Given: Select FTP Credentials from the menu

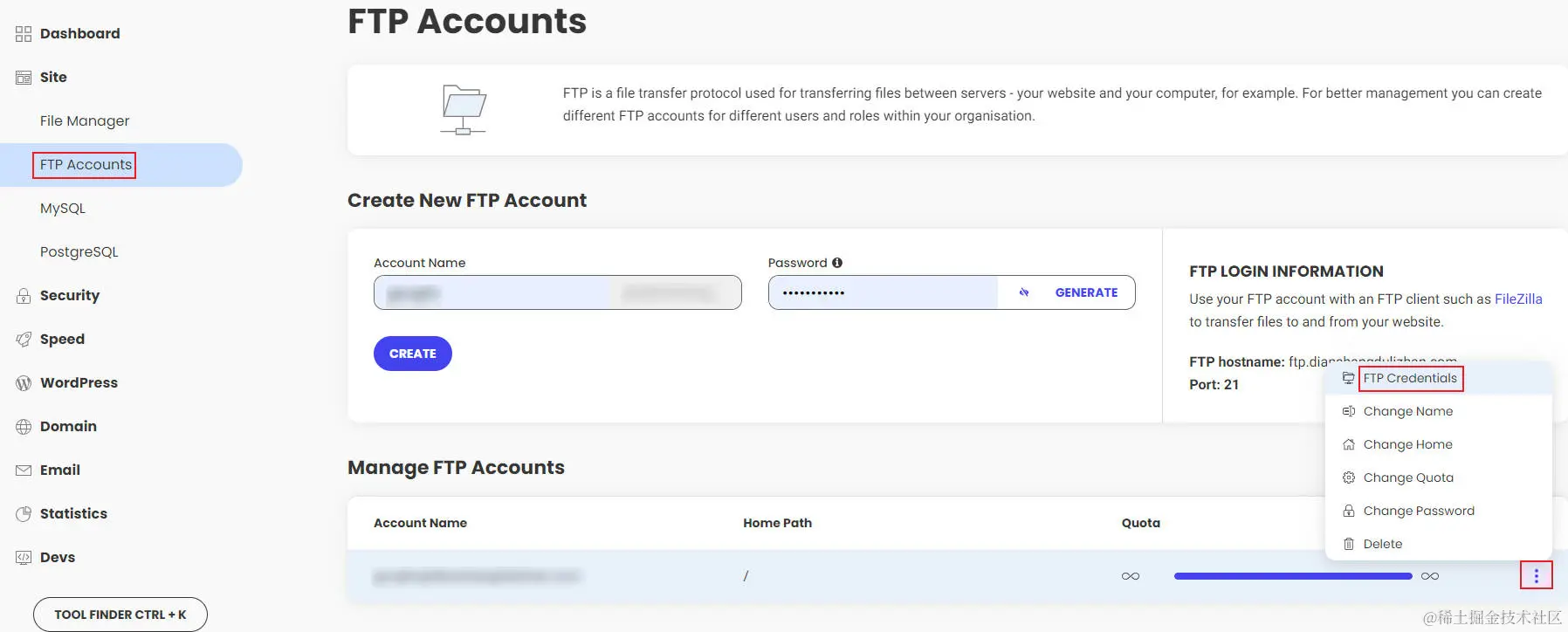Looking at the screenshot, I should coord(1409,378).
